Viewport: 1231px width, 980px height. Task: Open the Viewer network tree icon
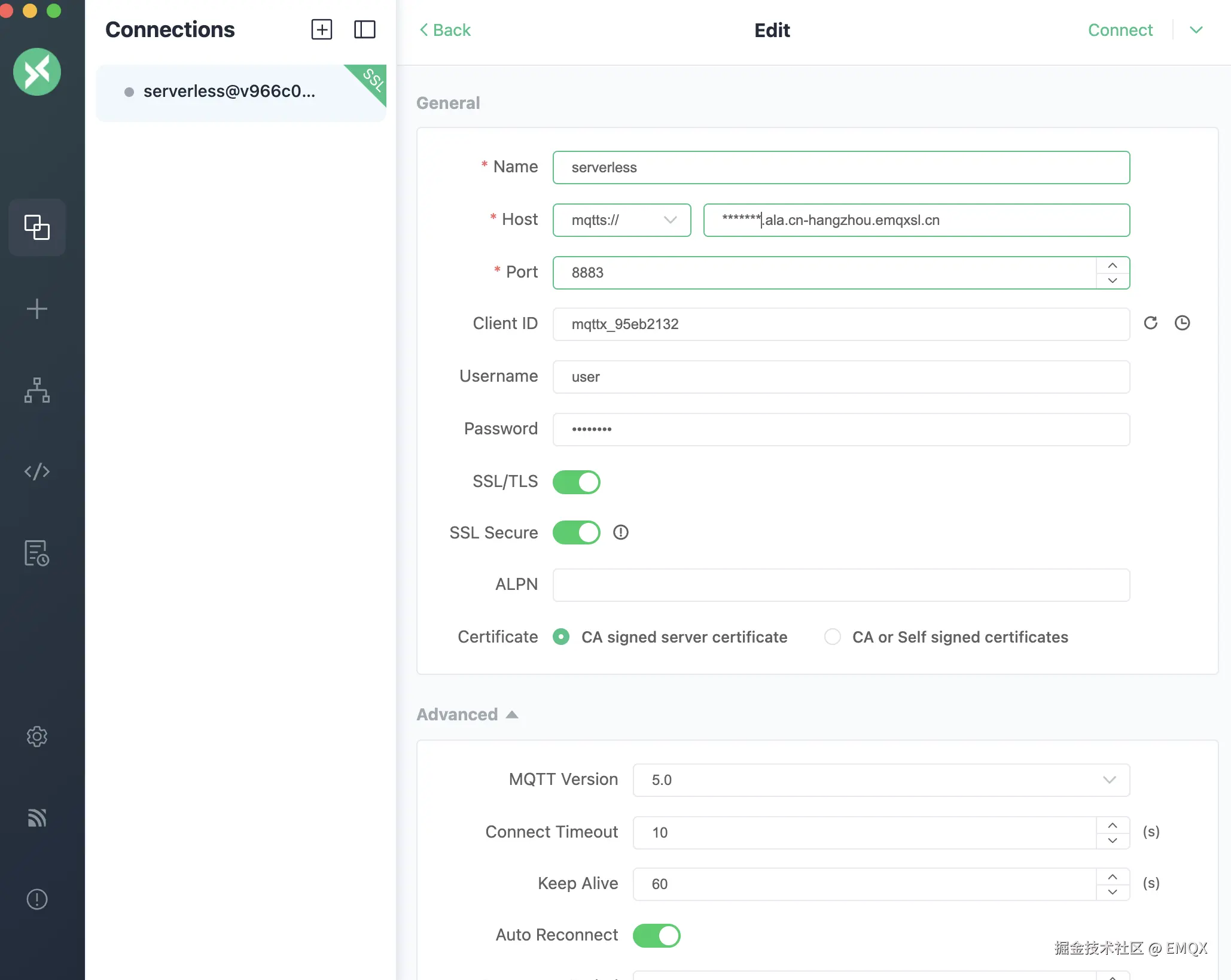pos(36,390)
